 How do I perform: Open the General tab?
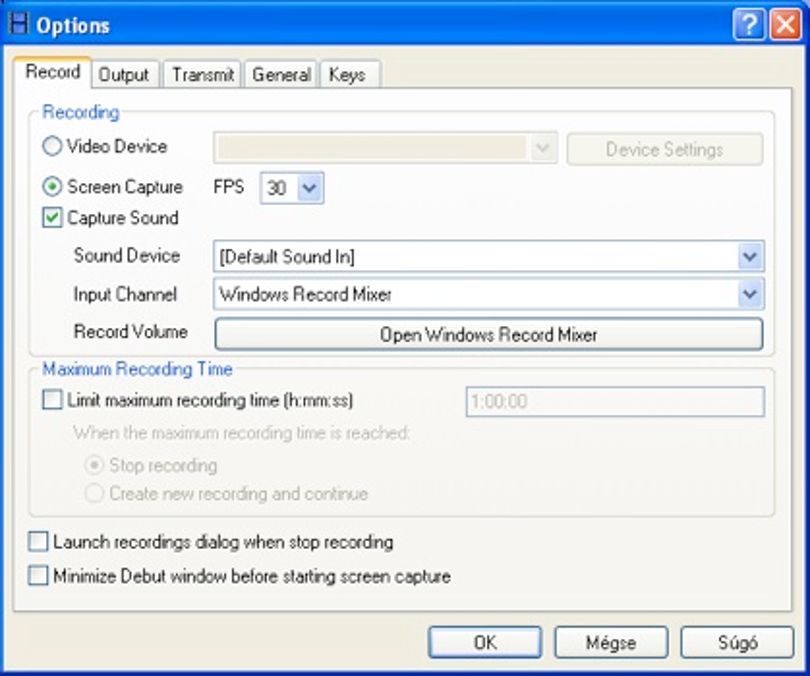[x=281, y=75]
